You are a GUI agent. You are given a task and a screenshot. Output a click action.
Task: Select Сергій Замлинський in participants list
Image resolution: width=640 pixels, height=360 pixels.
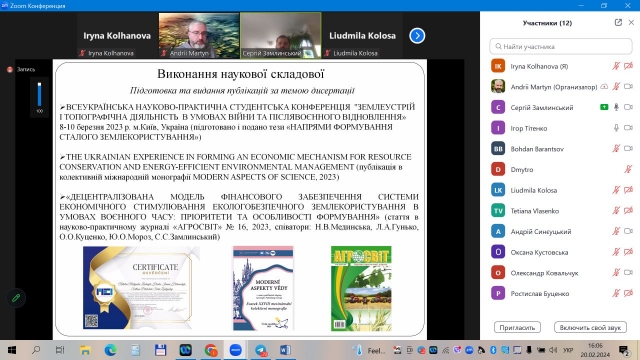pyautogui.click(x=561, y=107)
